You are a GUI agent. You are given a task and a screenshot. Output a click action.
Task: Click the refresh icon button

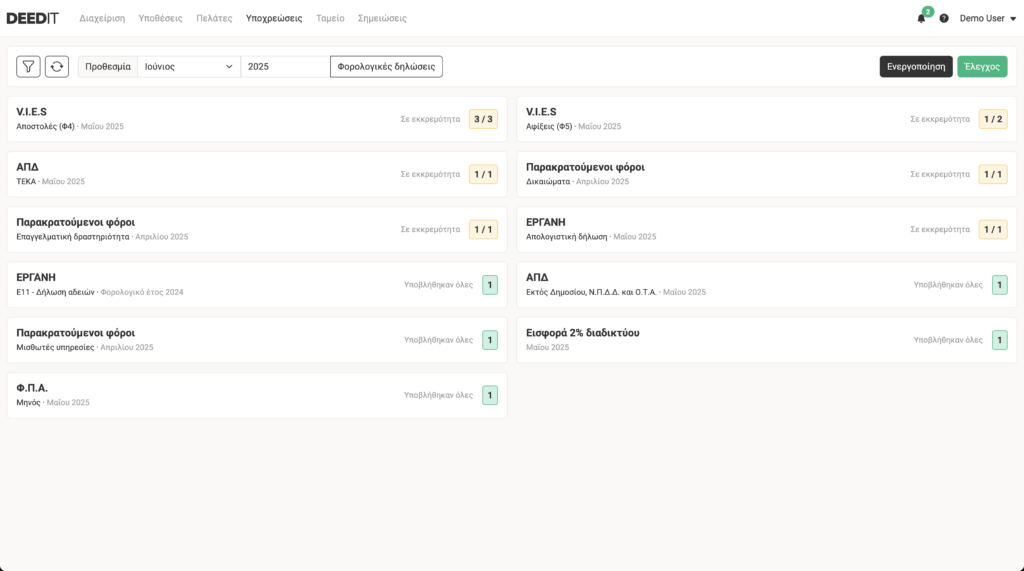[x=57, y=67]
